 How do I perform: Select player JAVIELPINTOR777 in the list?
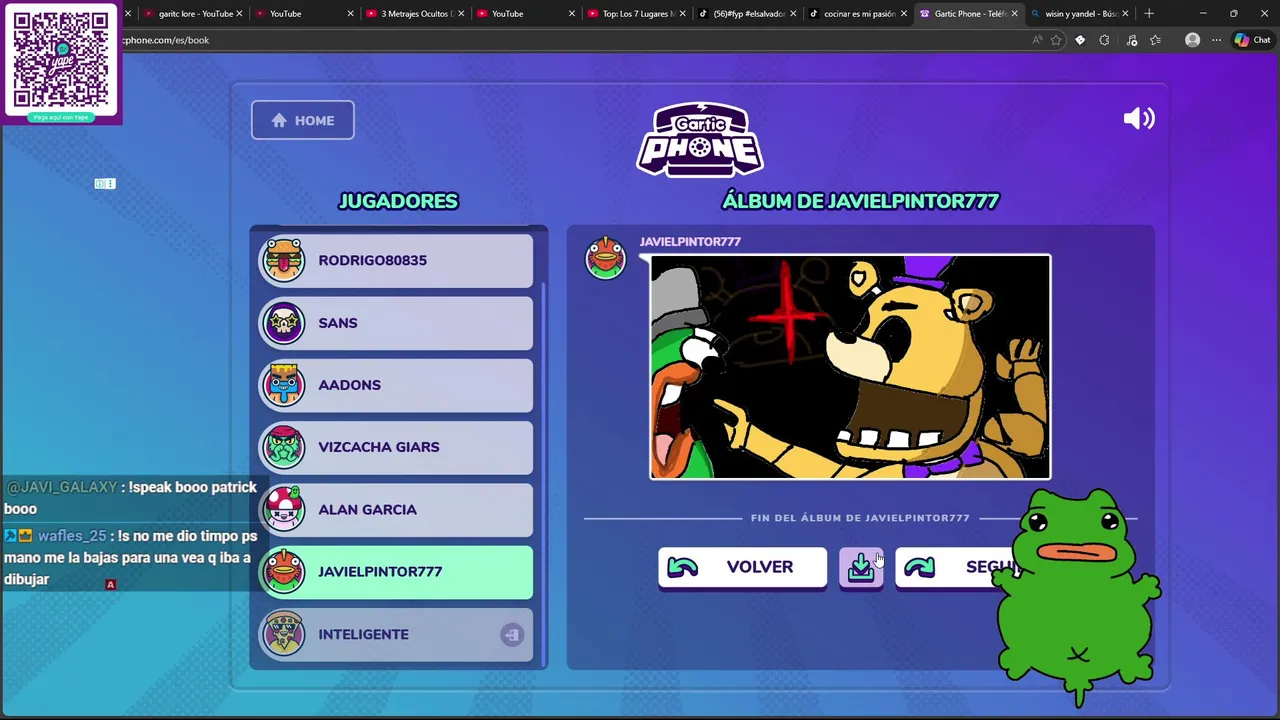(397, 572)
